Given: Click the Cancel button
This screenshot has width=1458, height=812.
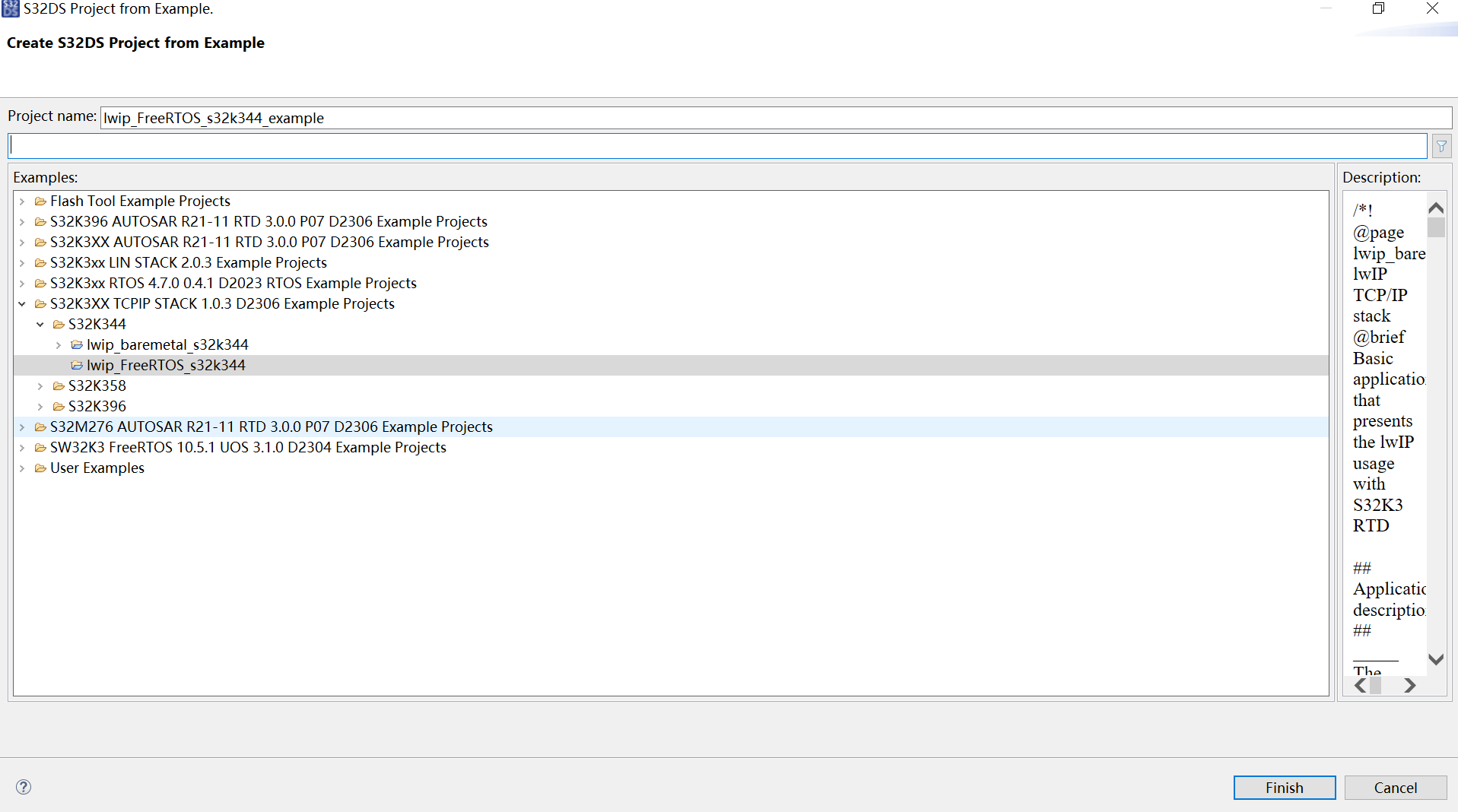Looking at the screenshot, I should [x=1396, y=787].
